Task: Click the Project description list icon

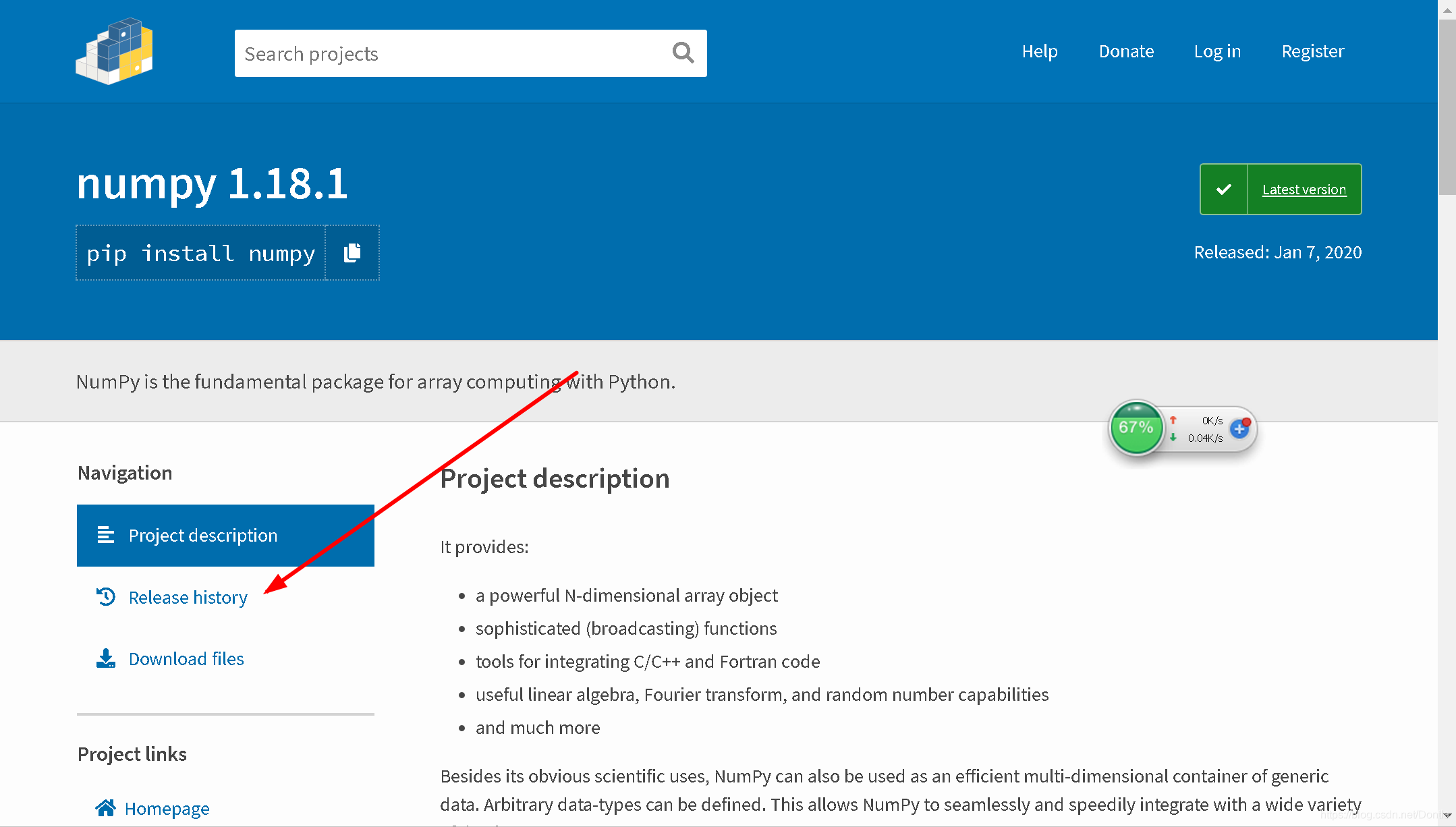Action: tap(106, 535)
